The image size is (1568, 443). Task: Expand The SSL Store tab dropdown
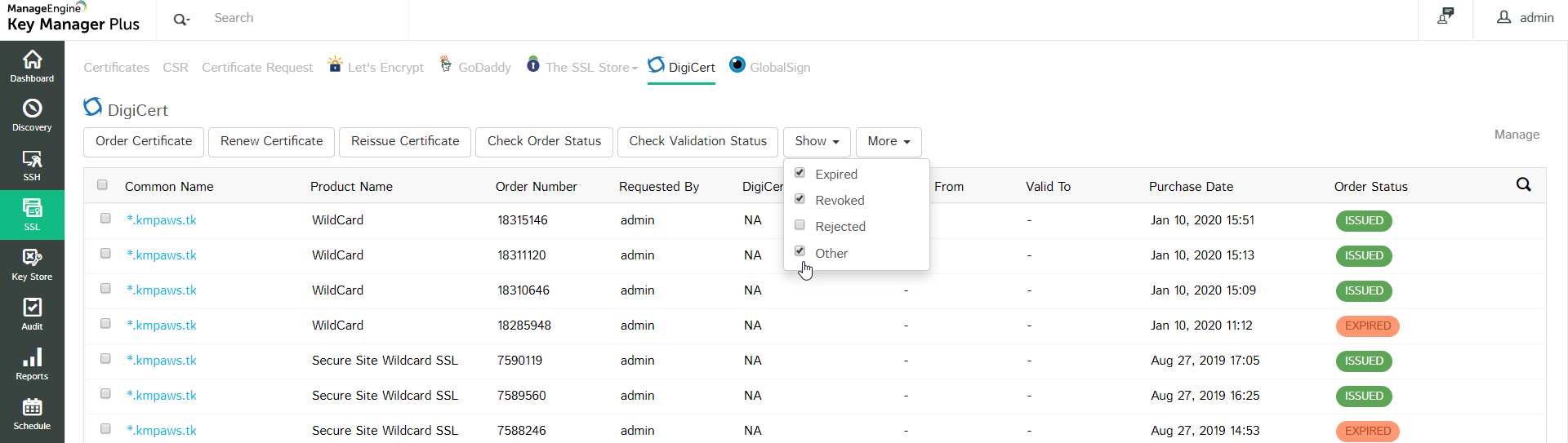[x=591, y=67]
